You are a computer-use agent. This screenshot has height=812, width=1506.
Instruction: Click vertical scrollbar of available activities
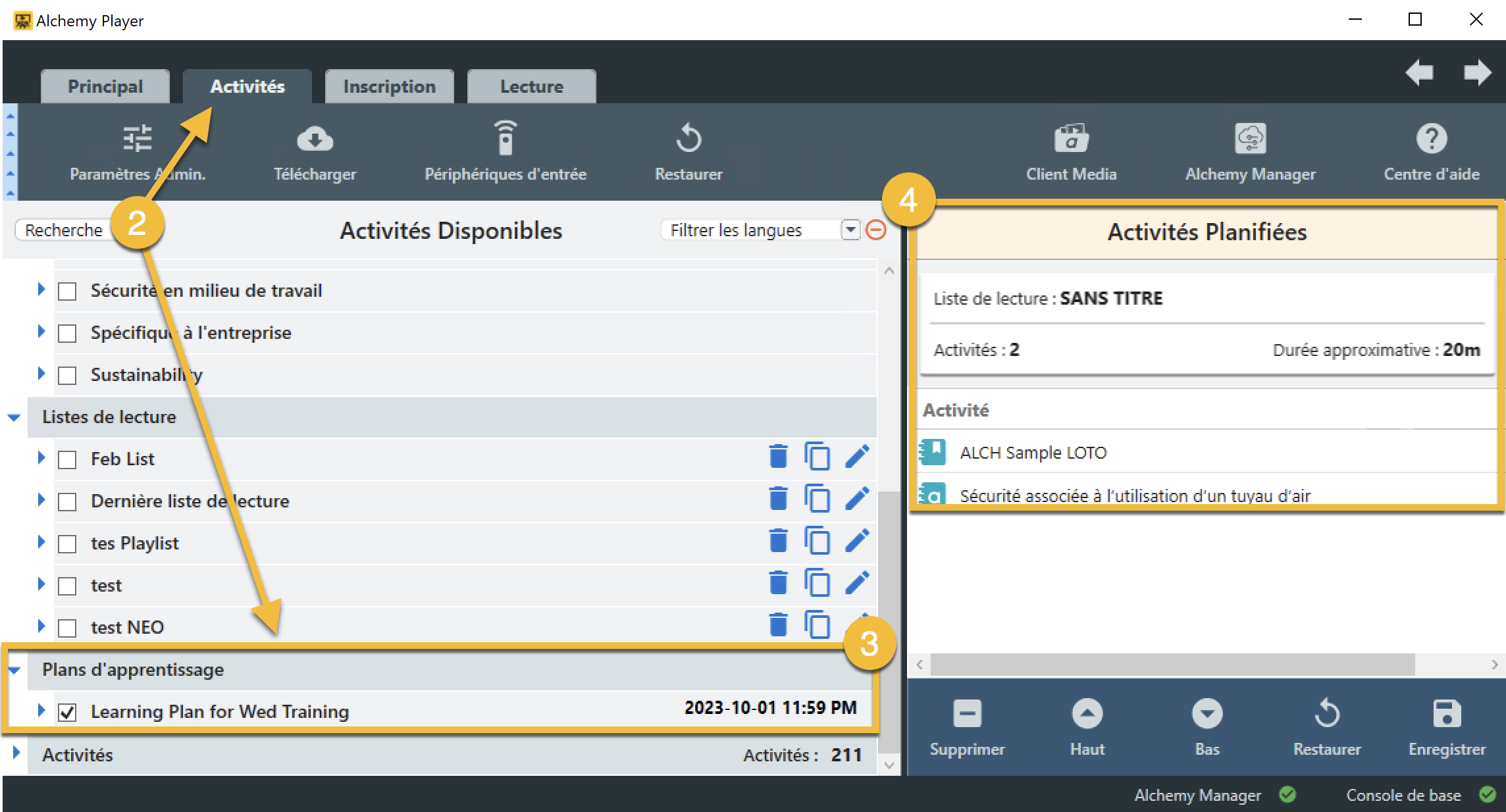(x=889, y=621)
